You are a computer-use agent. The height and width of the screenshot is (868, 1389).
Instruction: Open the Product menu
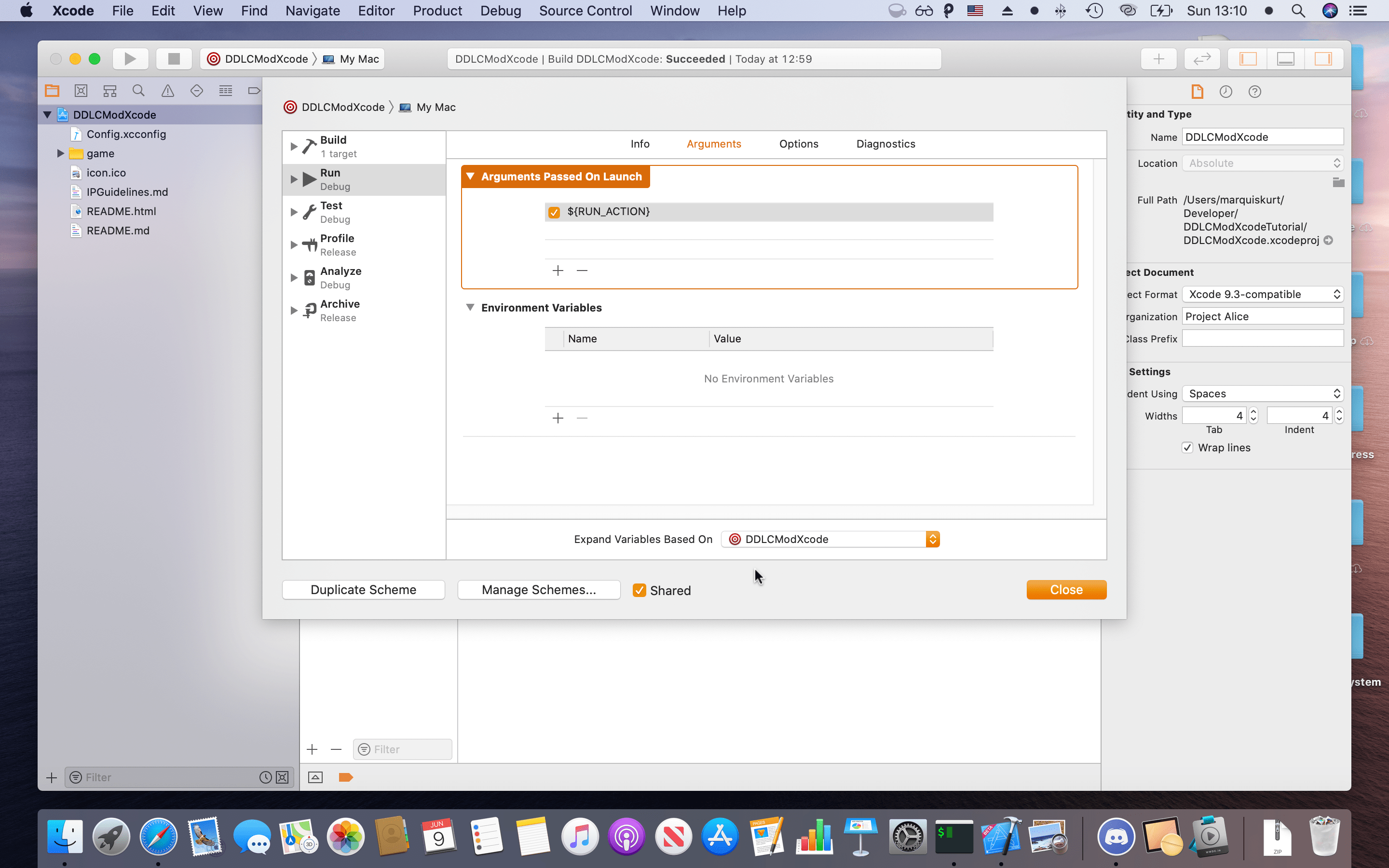(x=437, y=10)
